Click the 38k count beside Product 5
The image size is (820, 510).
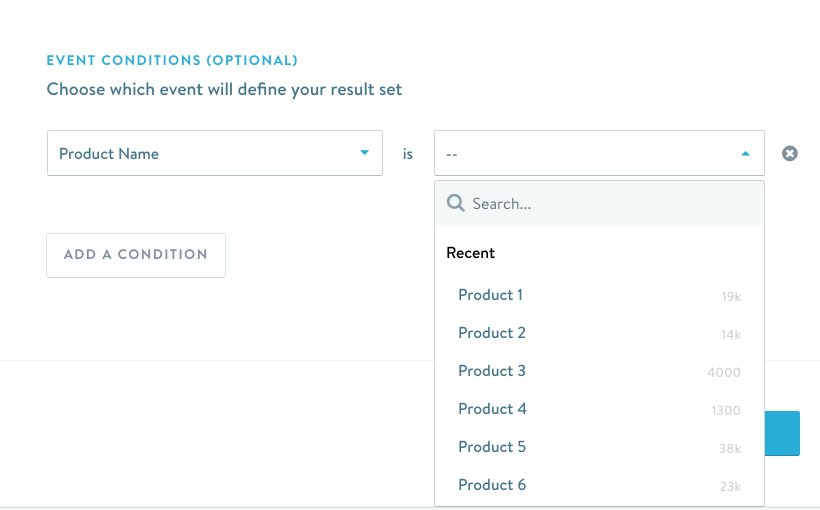coord(729,449)
